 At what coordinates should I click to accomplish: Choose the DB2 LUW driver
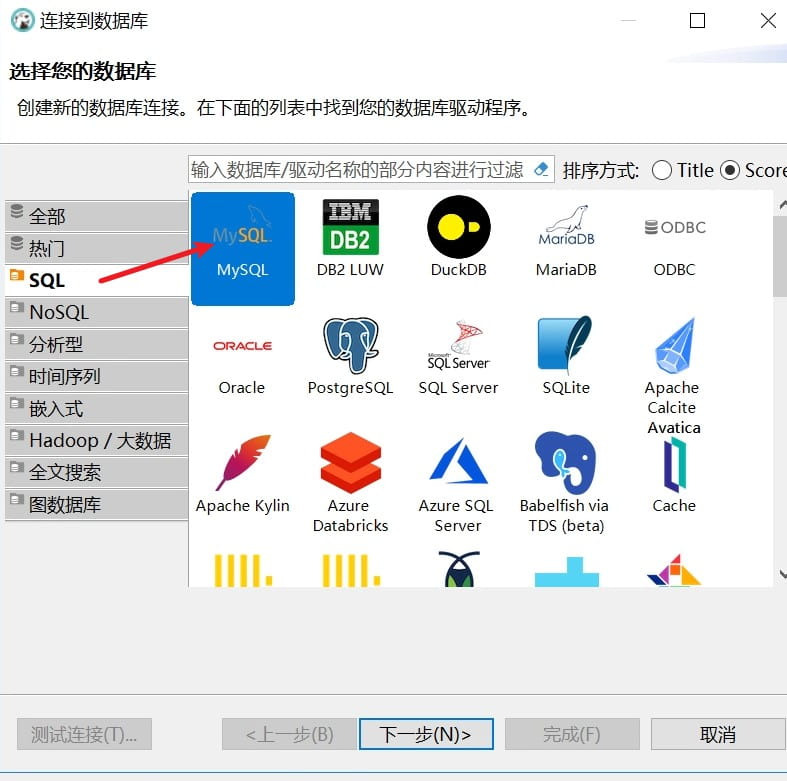click(350, 239)
